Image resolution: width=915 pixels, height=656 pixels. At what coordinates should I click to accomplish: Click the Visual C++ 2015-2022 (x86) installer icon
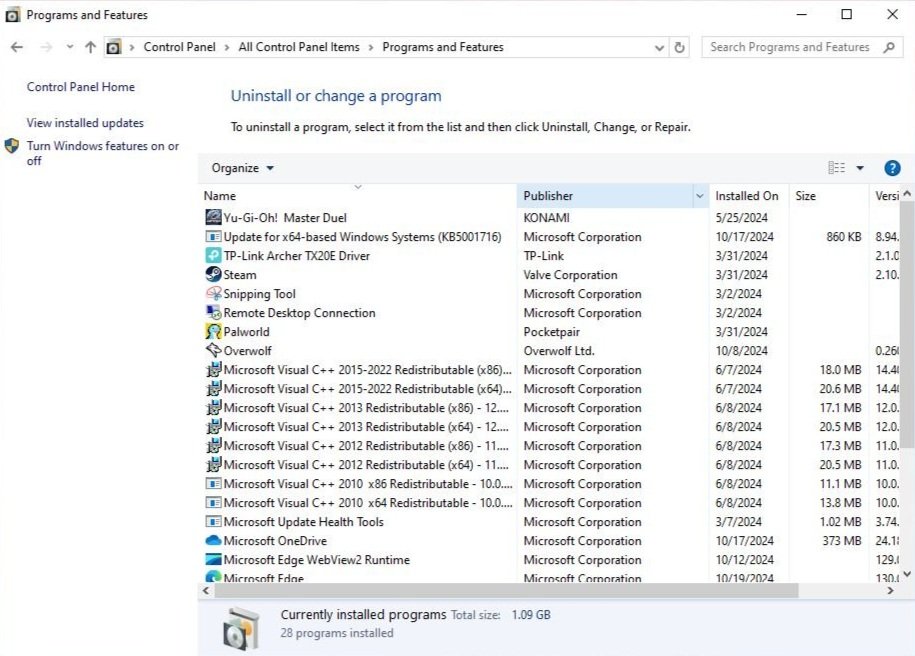click(214, 369)
